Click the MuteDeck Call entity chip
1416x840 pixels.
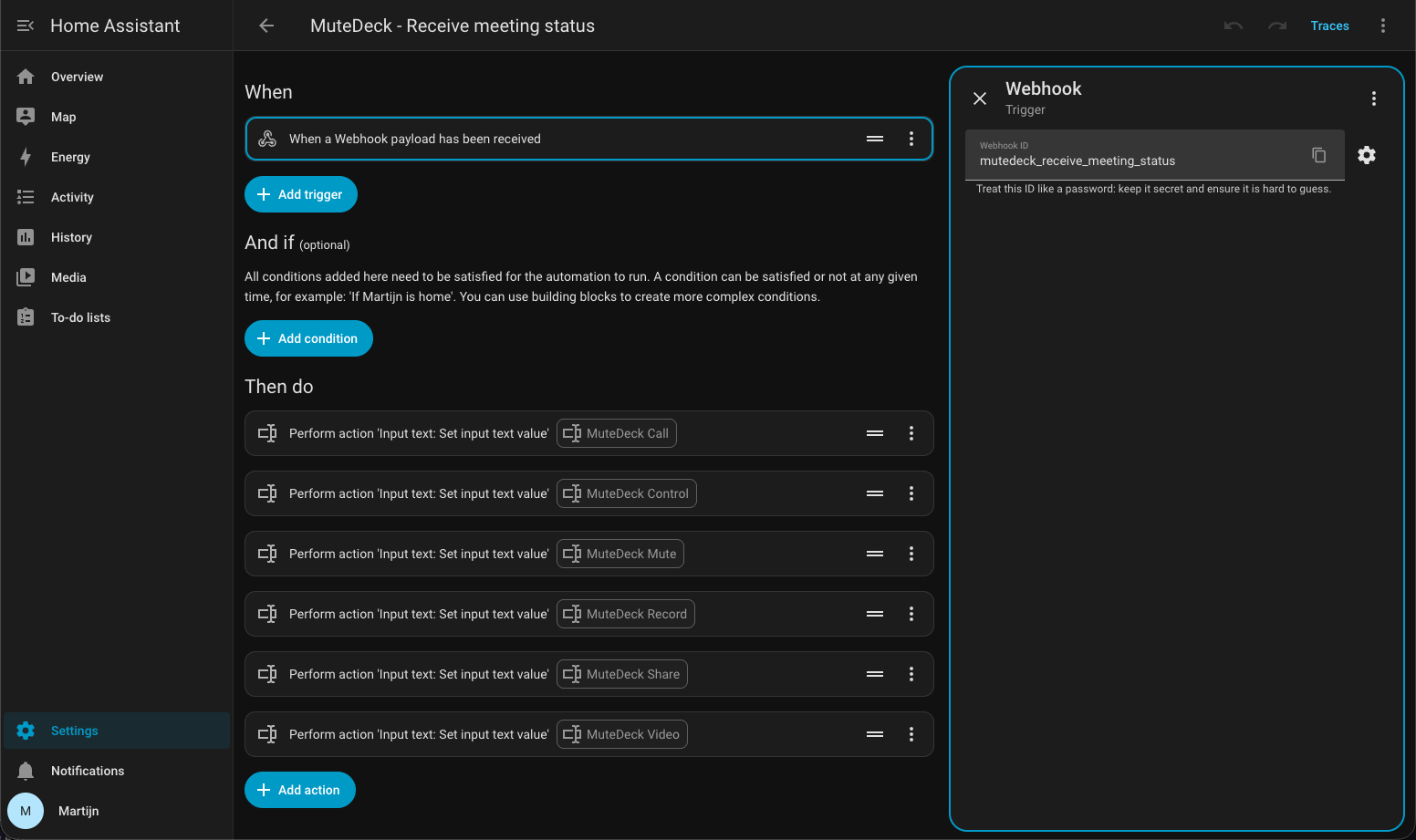617,433
